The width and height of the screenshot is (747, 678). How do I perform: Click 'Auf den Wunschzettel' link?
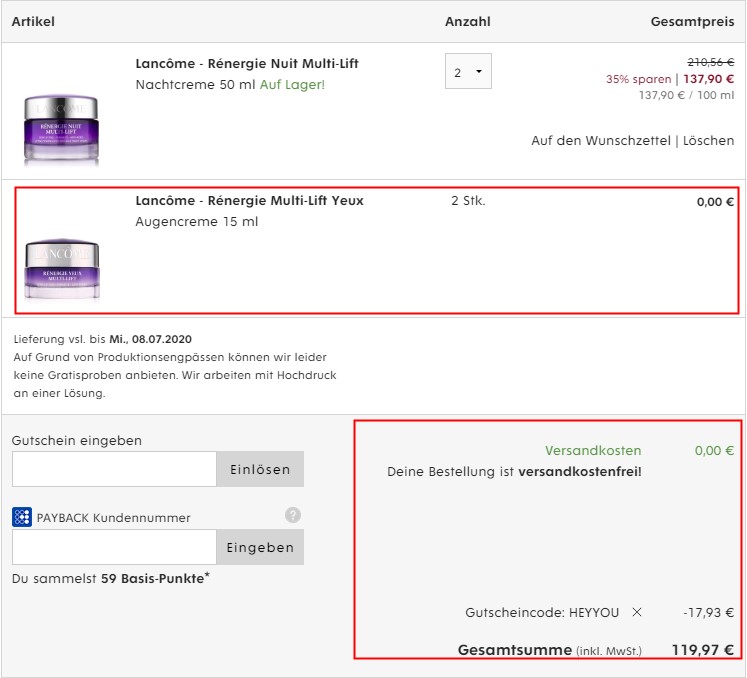coord(601,141)
